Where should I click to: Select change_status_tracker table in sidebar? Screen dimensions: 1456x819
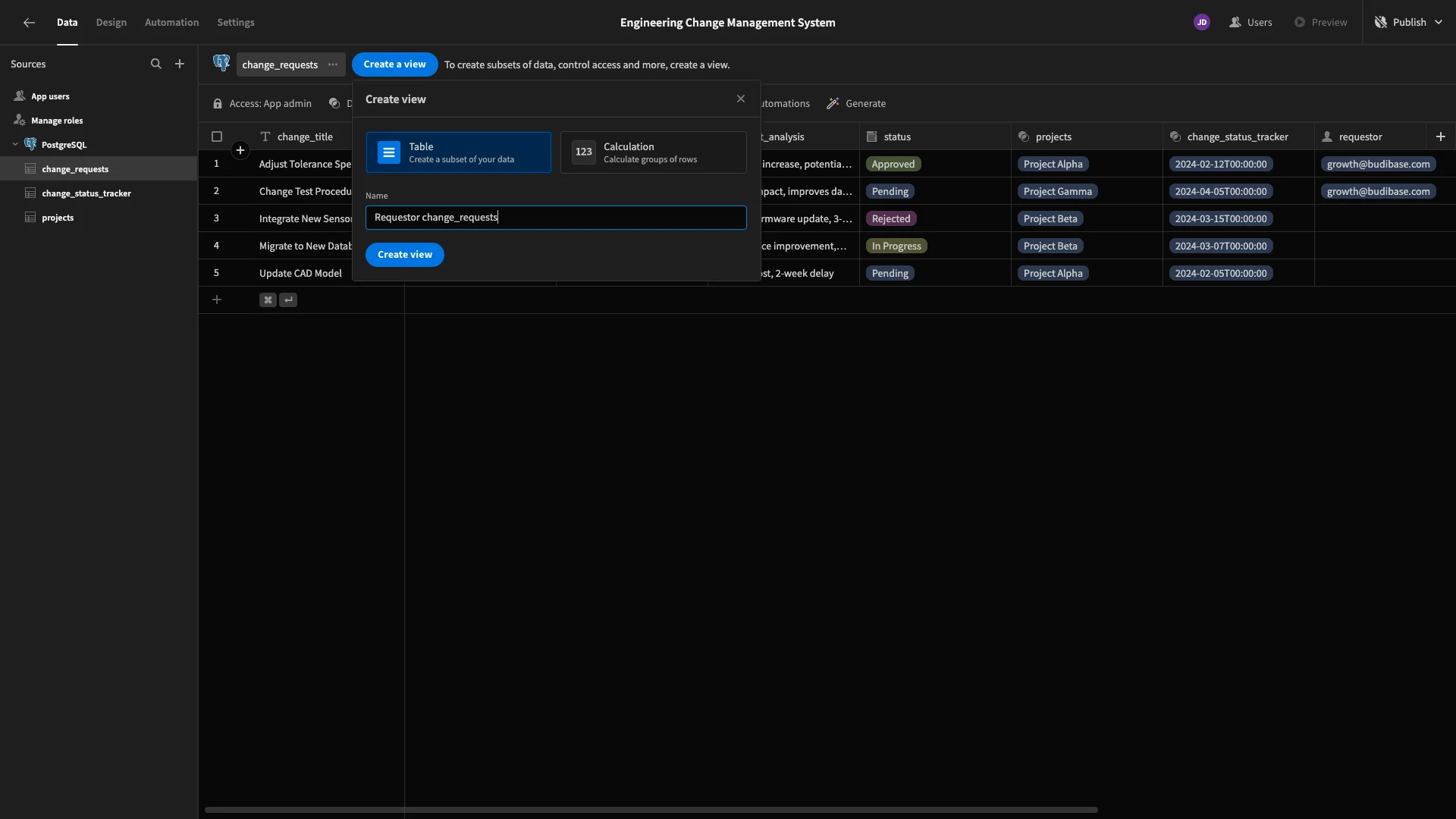[x=99, y=193]
